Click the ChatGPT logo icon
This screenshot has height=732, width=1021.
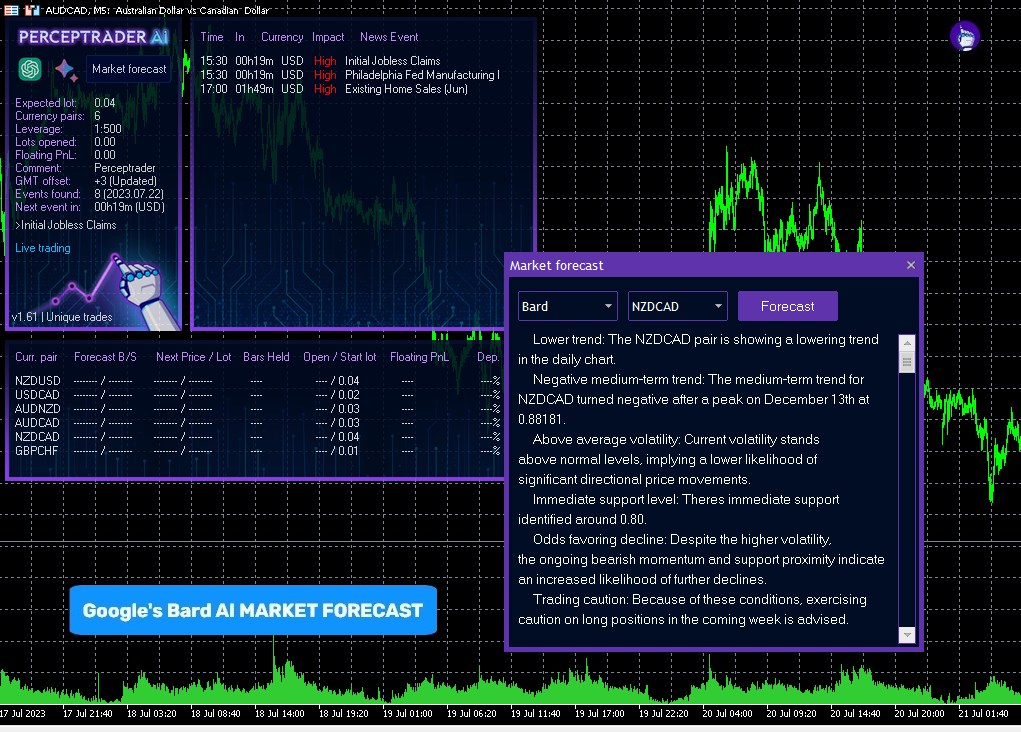point(30,69)
